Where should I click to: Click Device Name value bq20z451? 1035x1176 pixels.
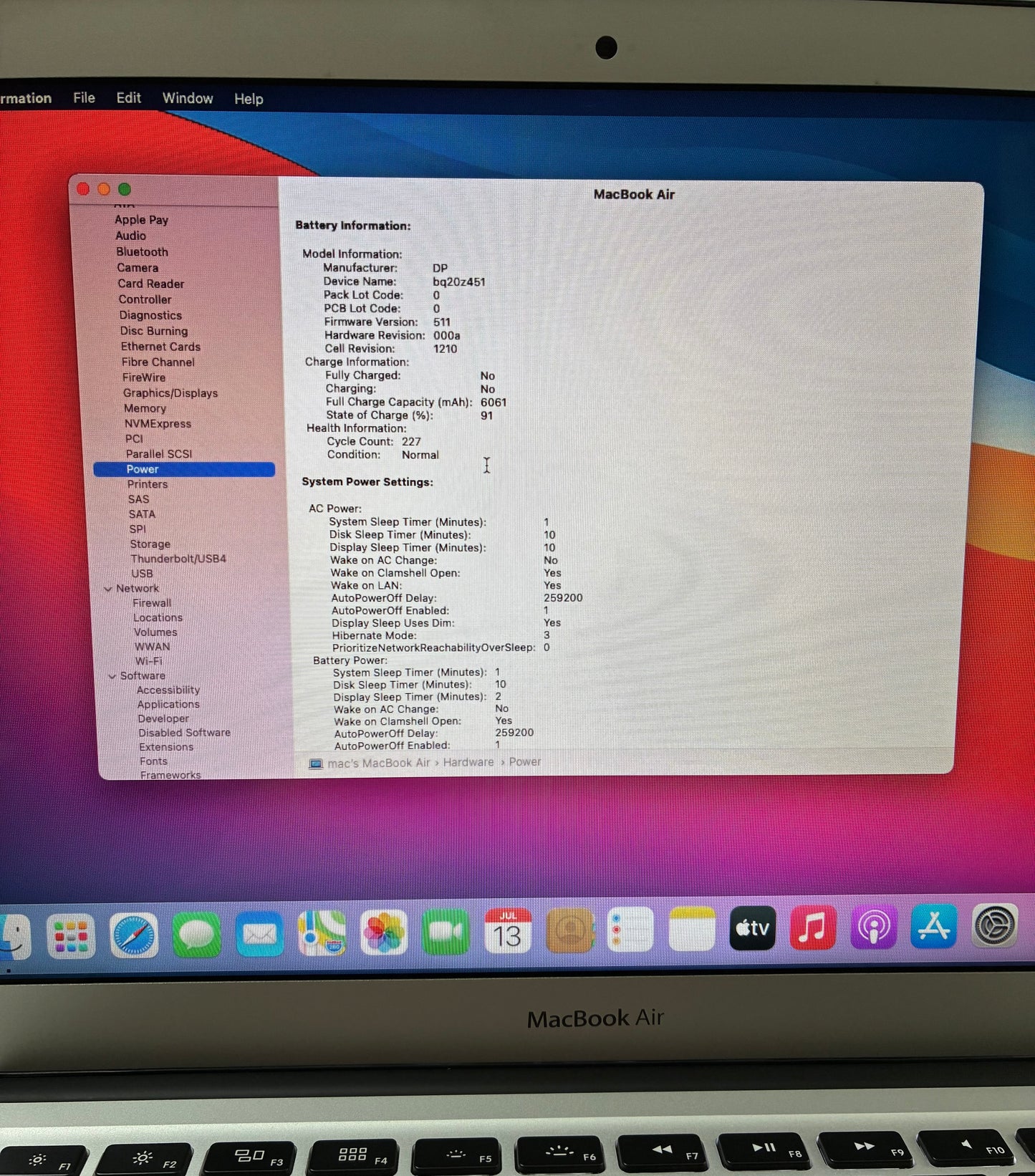click(459, 282)
